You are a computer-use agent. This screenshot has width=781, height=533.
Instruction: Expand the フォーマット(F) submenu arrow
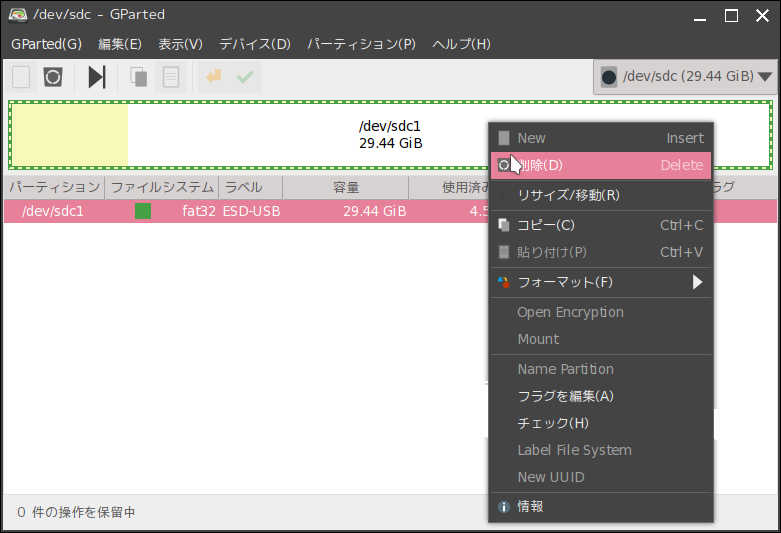tap(697, 282)
